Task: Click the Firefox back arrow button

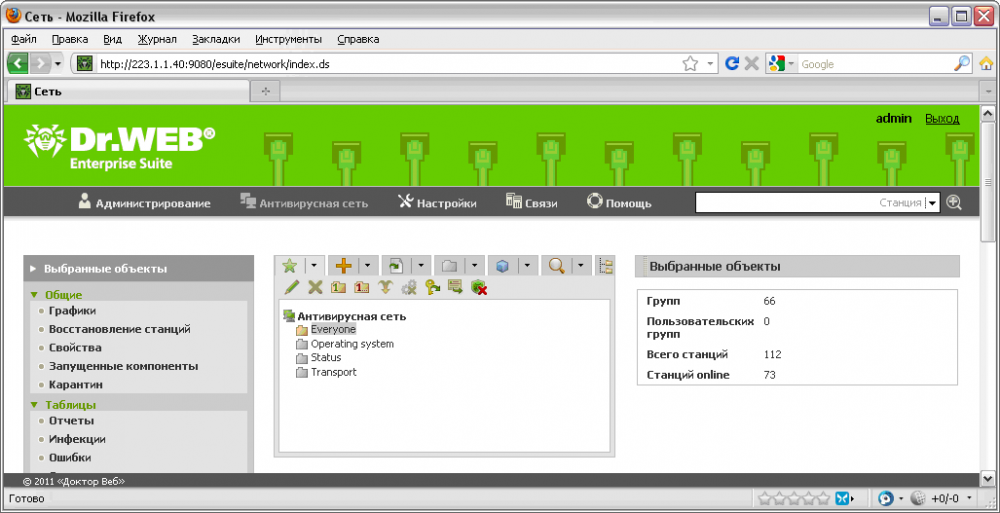Action: pyautogui.click(x=18, y=64)
